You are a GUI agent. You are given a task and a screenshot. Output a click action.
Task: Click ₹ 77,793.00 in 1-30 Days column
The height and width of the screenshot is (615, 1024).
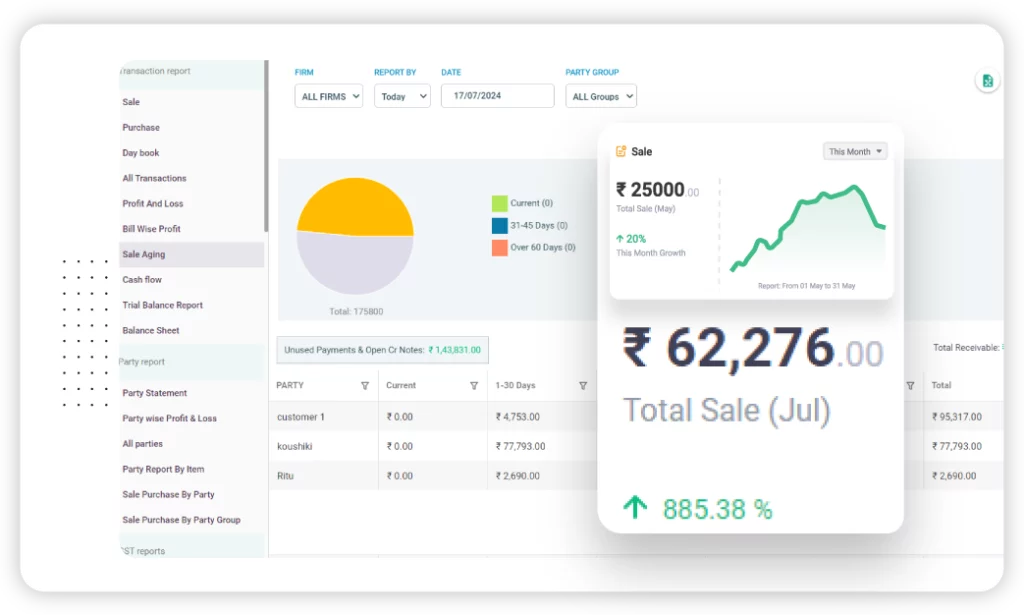520,447
